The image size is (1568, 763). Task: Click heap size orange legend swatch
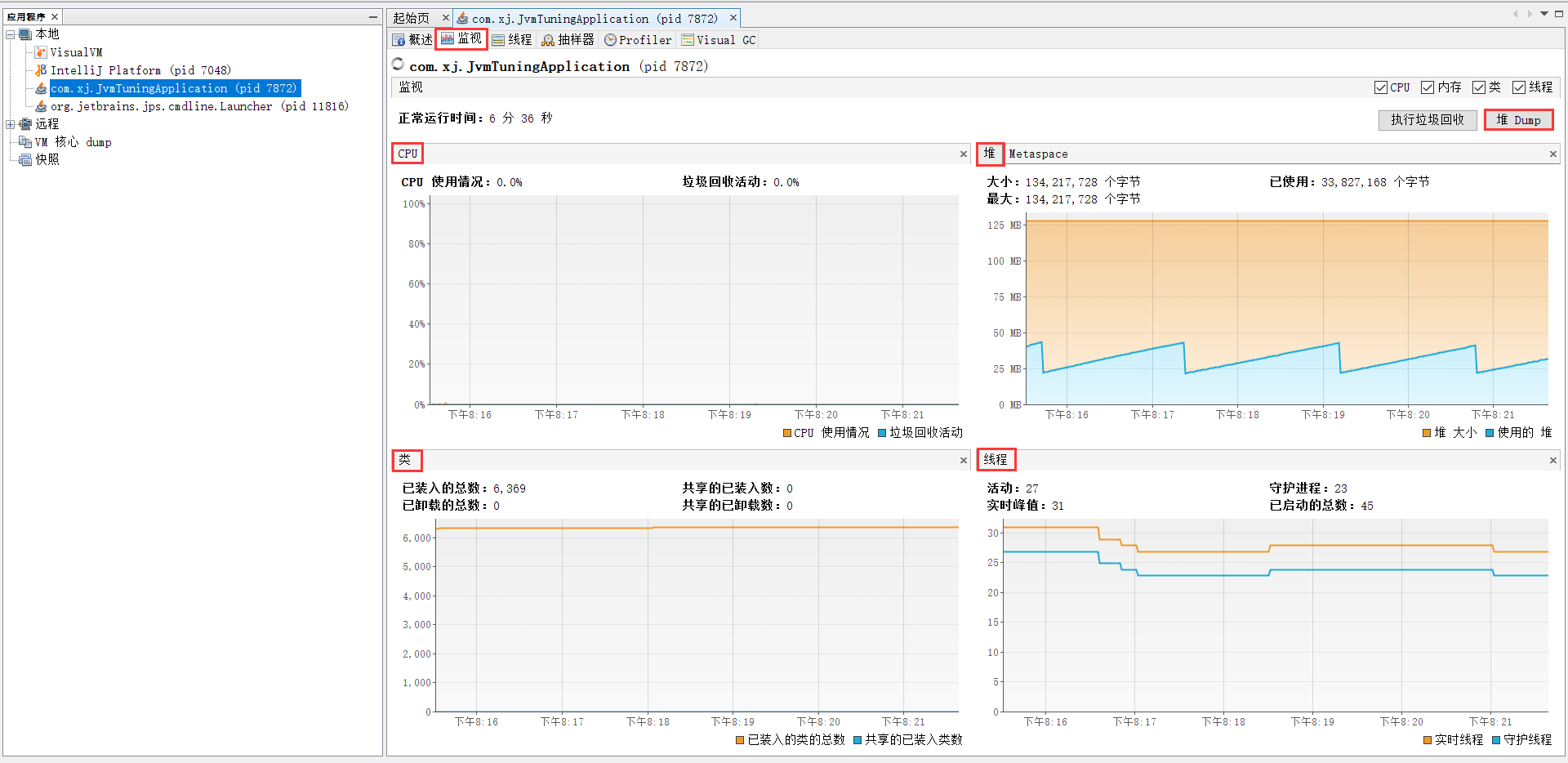click(x=1427, y=433)
